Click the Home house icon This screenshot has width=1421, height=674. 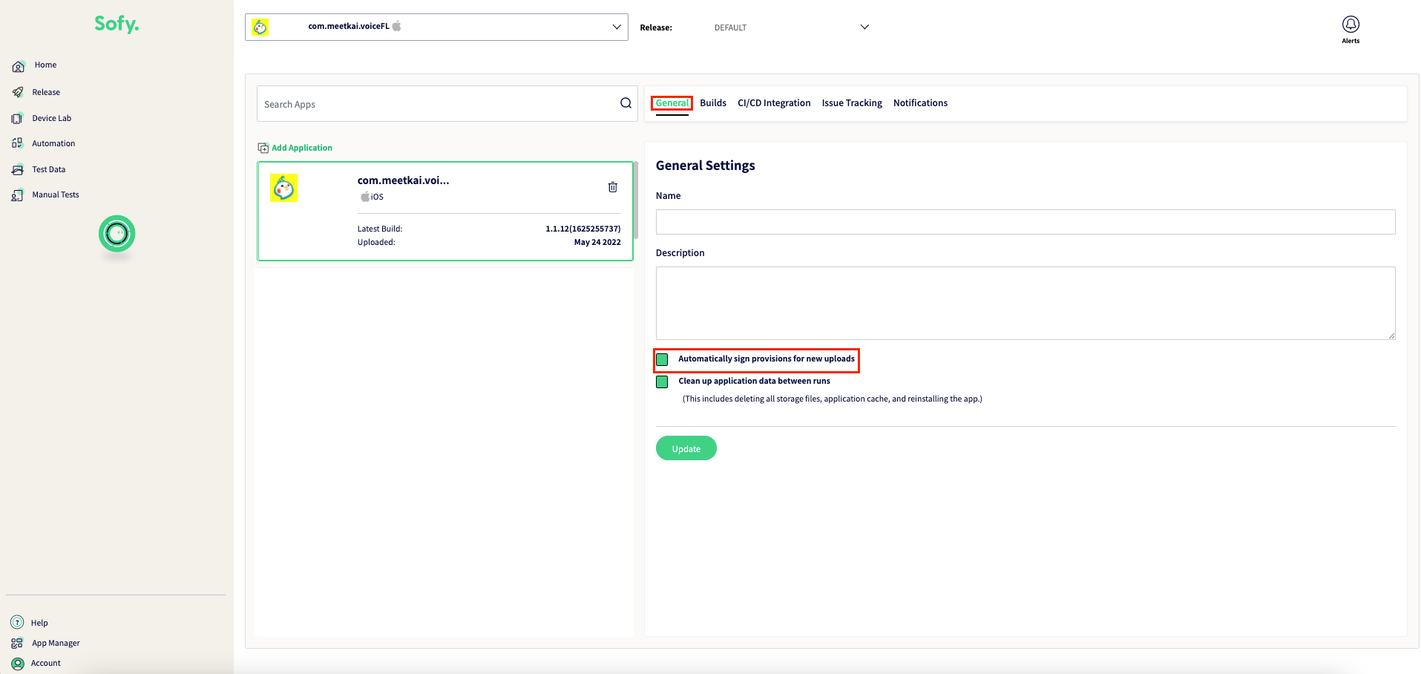(18, 66)
